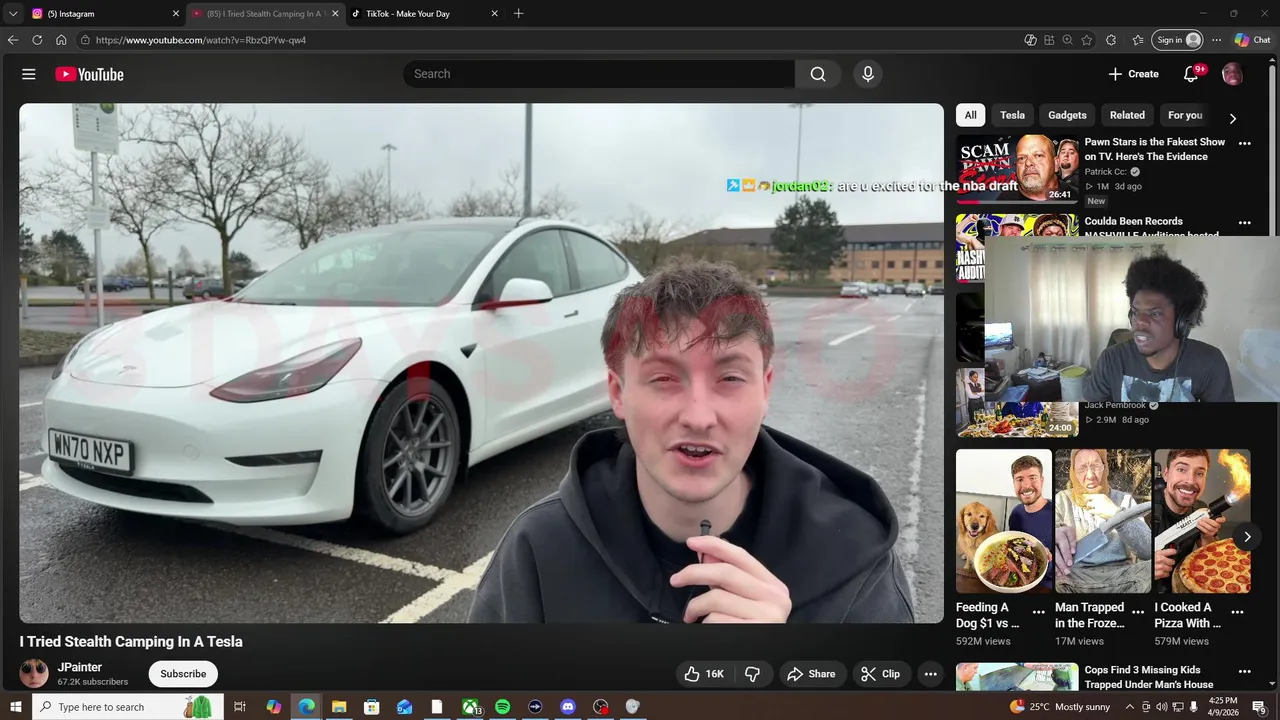Close the Instagram browser tab
Screen dimensions: 1280x720
click(x=176, y=14)
